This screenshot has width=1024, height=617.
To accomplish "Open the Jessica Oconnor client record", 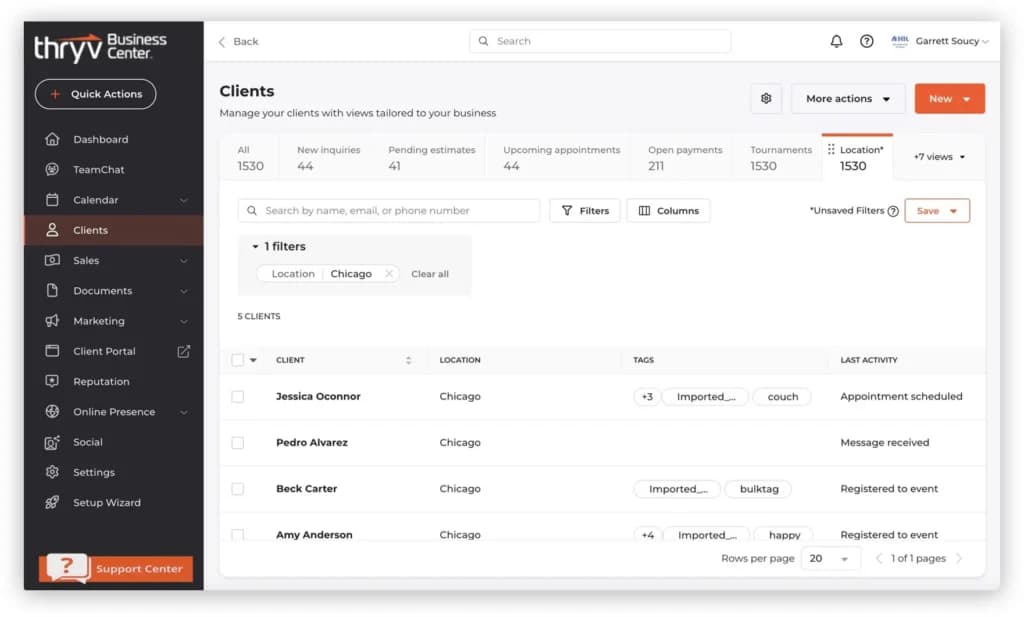I will pyautogui.click(x=318, y=396).
